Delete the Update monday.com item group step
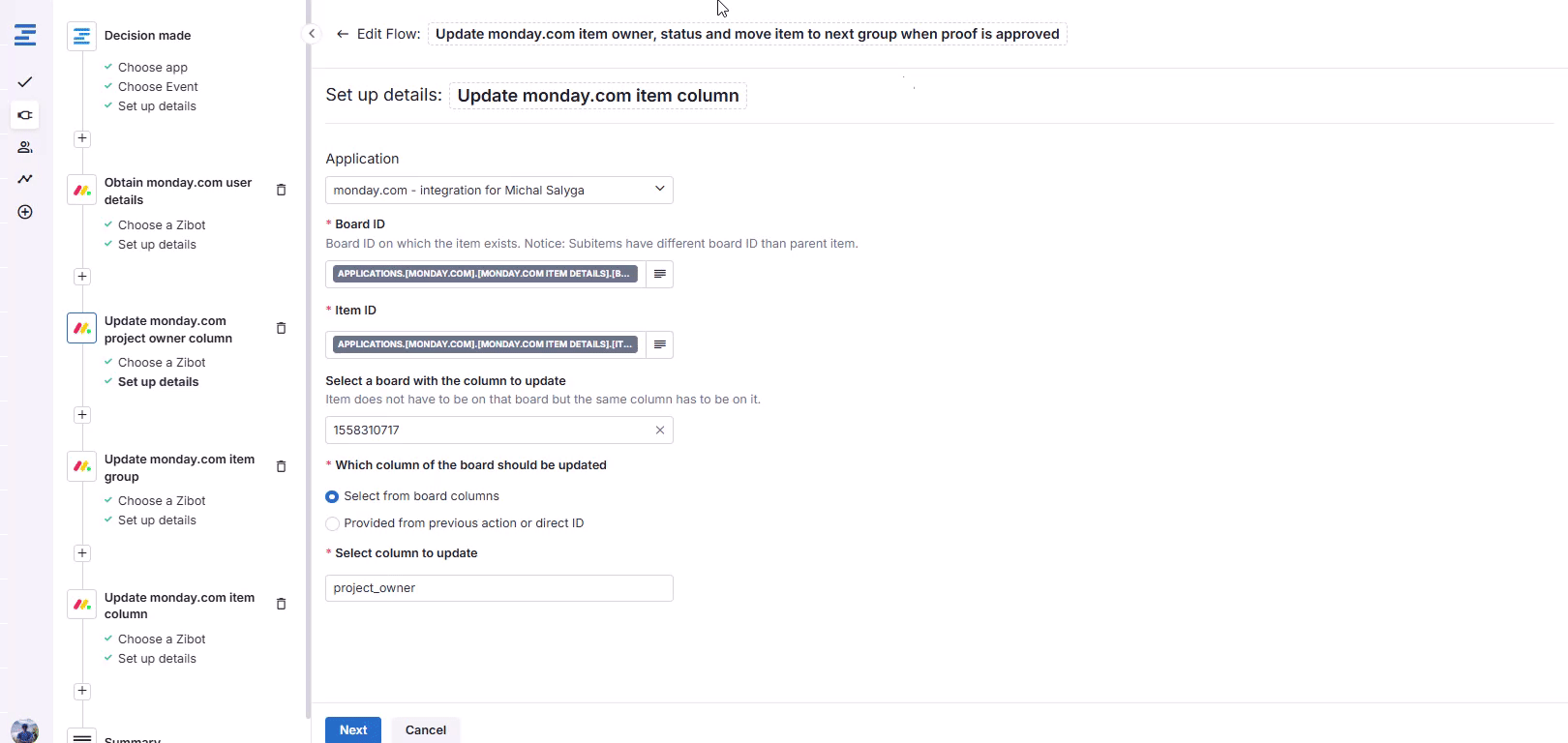Screen dimensions: 1568x743 (x=282, y=466)
